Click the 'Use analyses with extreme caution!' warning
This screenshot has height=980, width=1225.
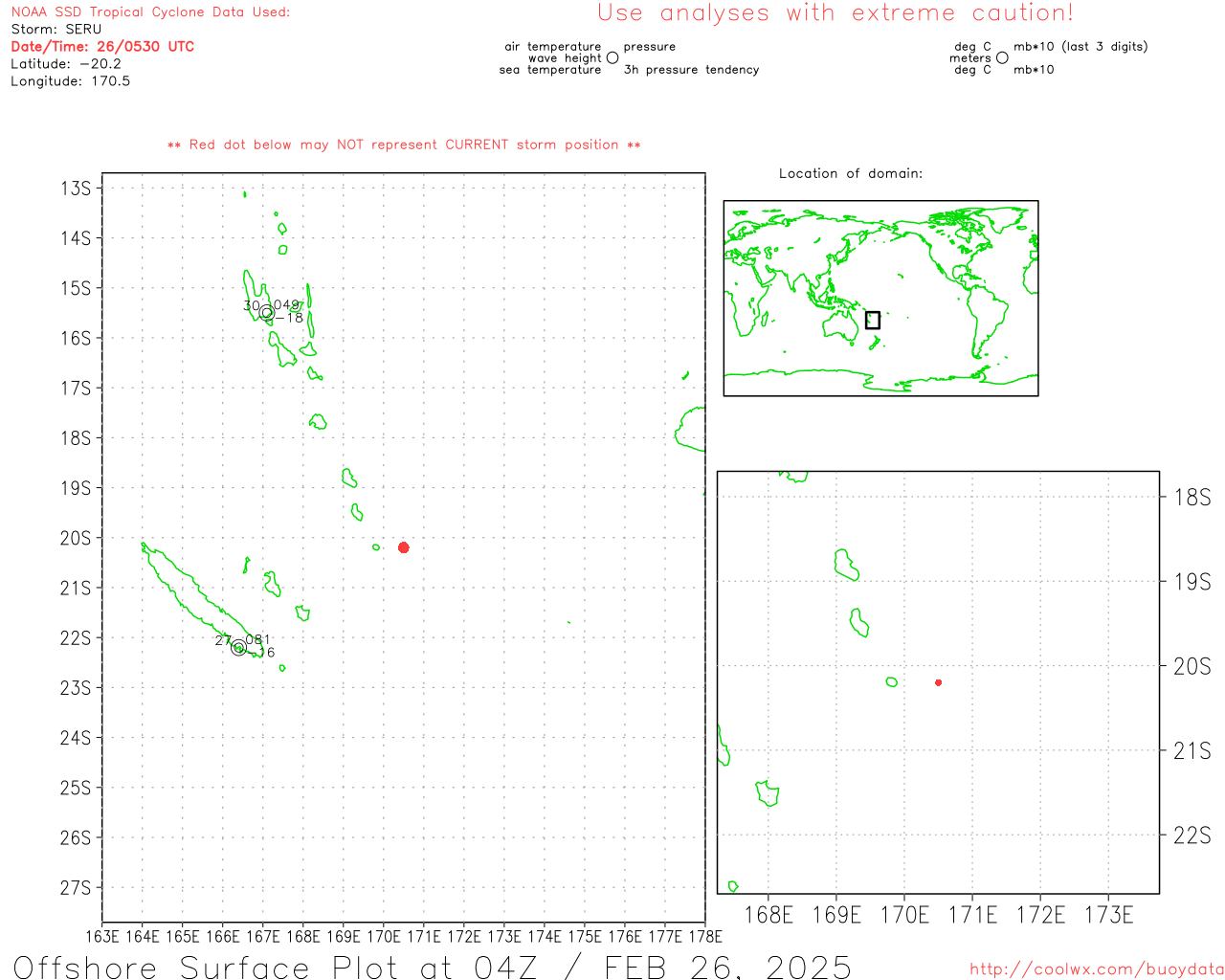click(x=835, y=12)
